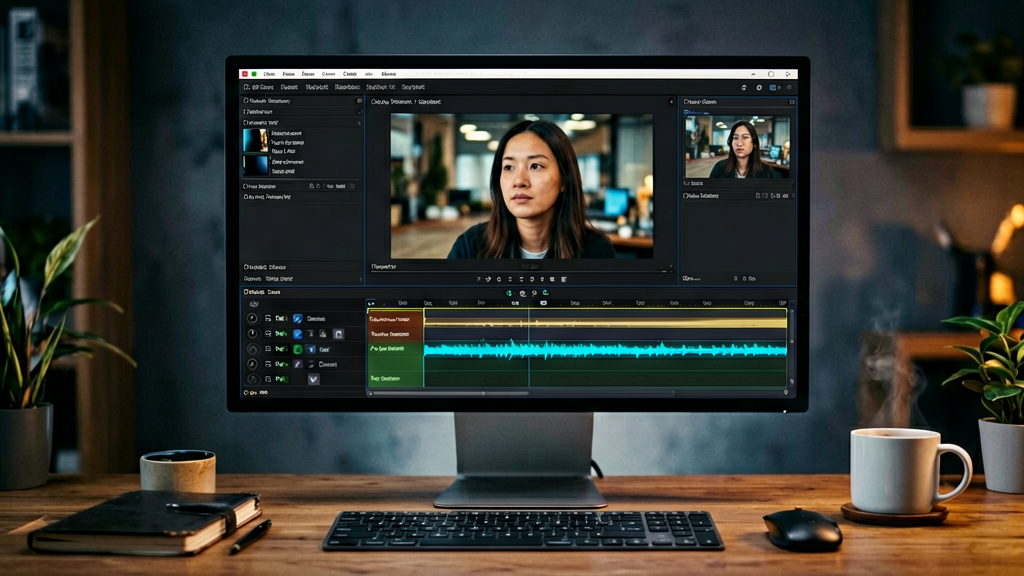
Task: Click the blue monitor icon in the top-right toolbar
Action: pos(773,87)
